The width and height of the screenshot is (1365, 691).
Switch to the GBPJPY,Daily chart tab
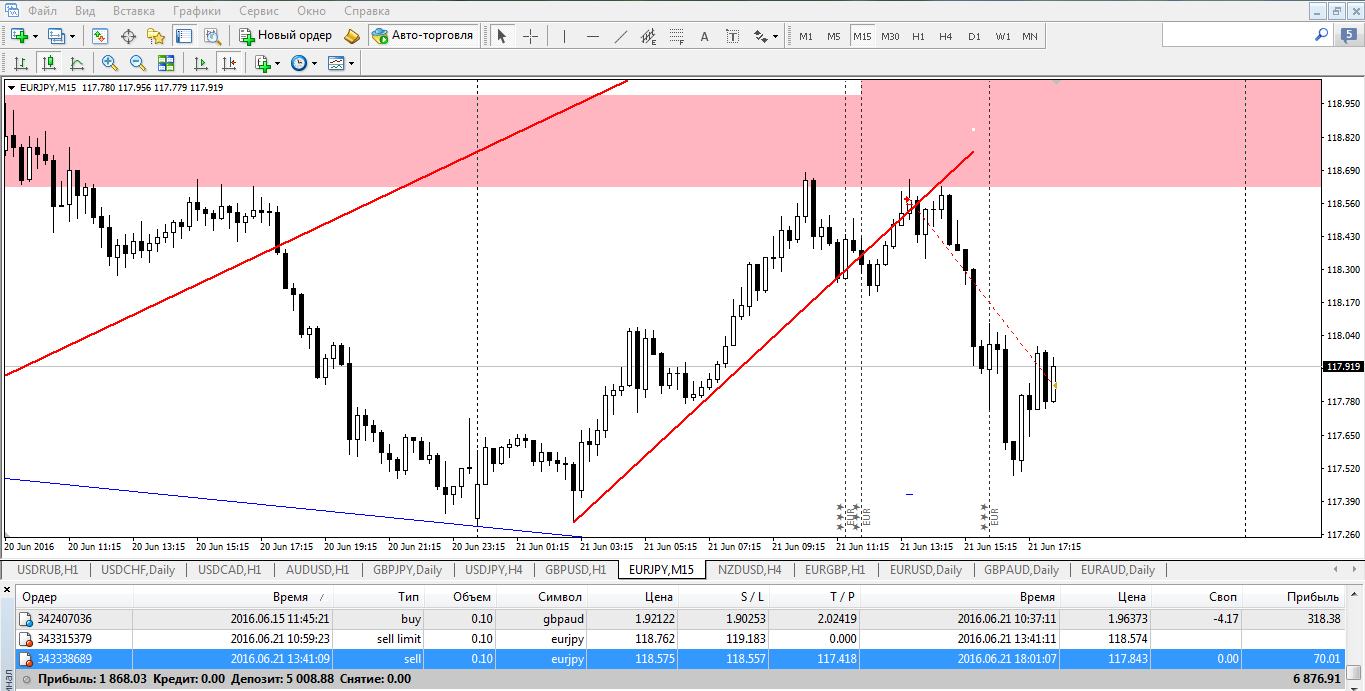tap(408, 570)
